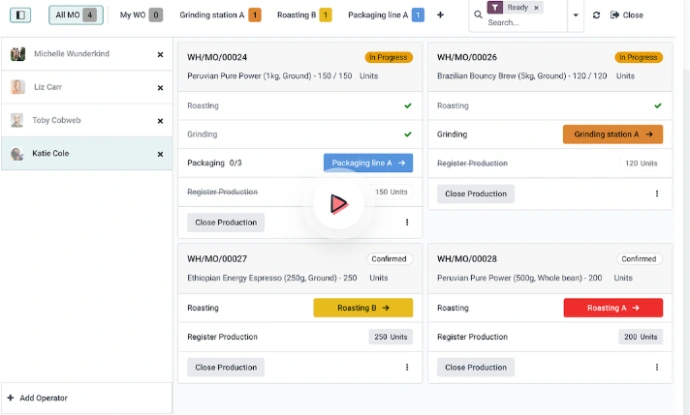Expand the search options dropdown arrow
The height and width of the screenshot is (415, 690).
(576, 16)
